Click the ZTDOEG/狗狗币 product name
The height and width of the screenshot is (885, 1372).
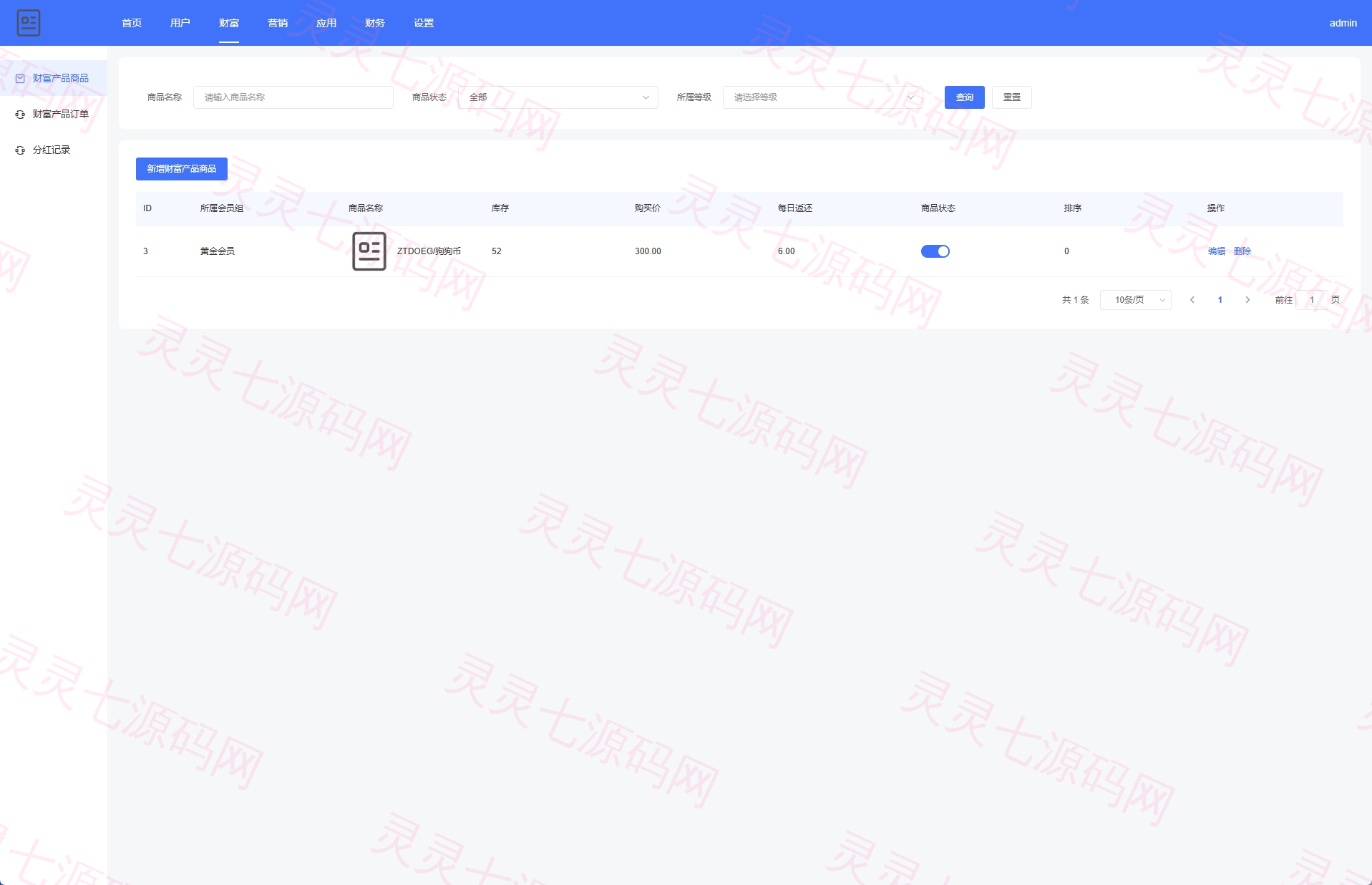pos(429,251)
